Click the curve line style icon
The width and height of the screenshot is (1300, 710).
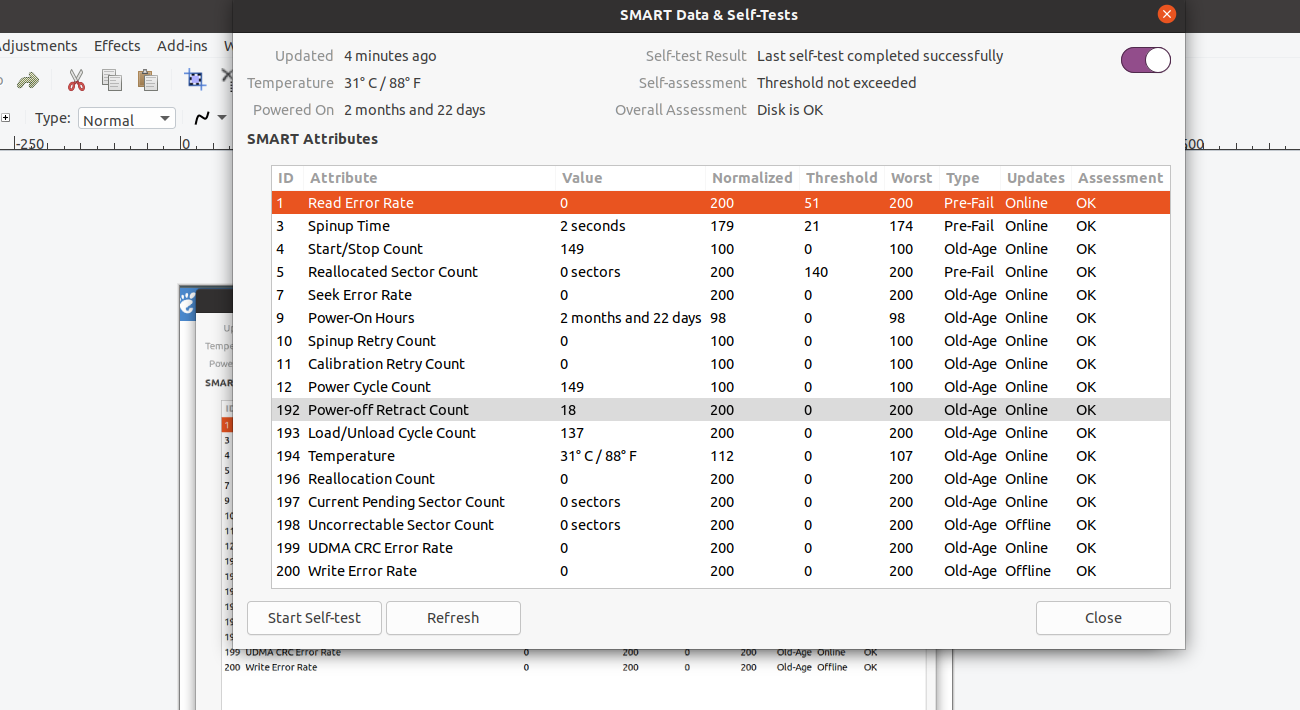click(202, 118)
